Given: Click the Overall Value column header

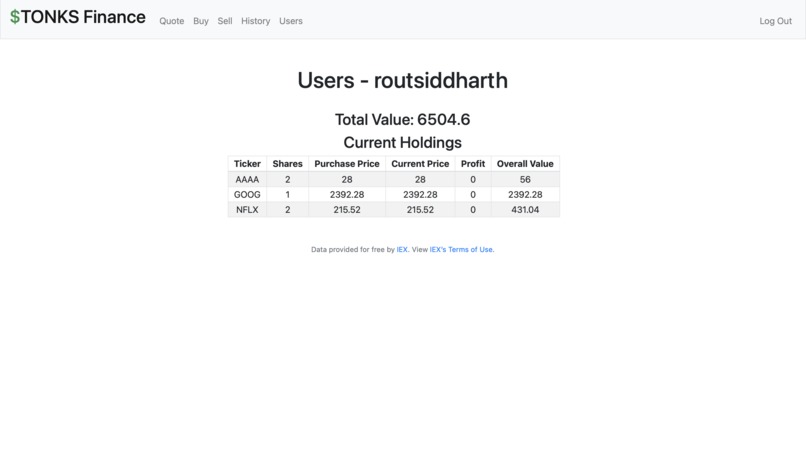Looking at the screenshot, I should [x=525, y=164].
